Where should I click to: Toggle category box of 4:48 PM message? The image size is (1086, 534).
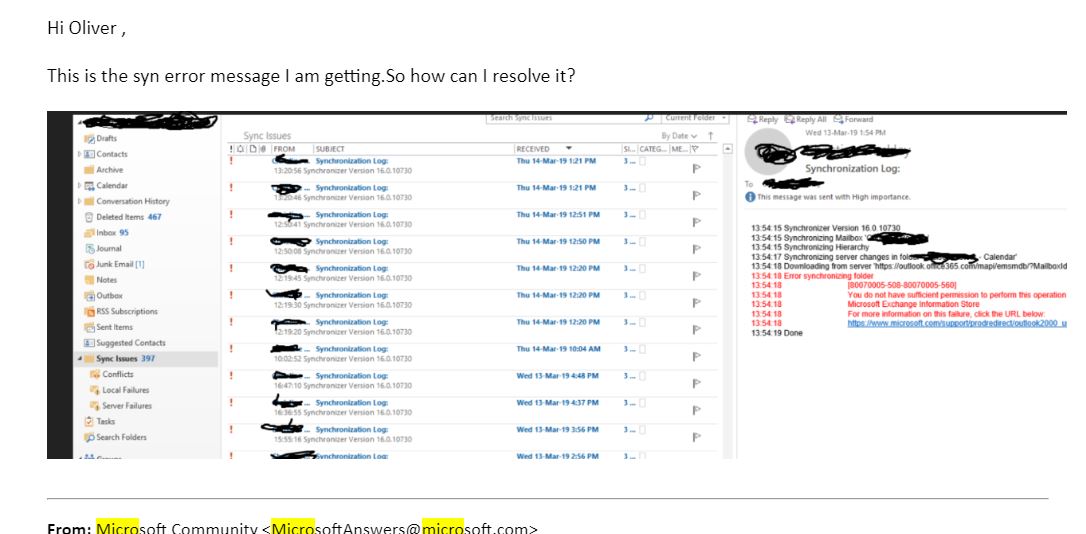(642, 376)
